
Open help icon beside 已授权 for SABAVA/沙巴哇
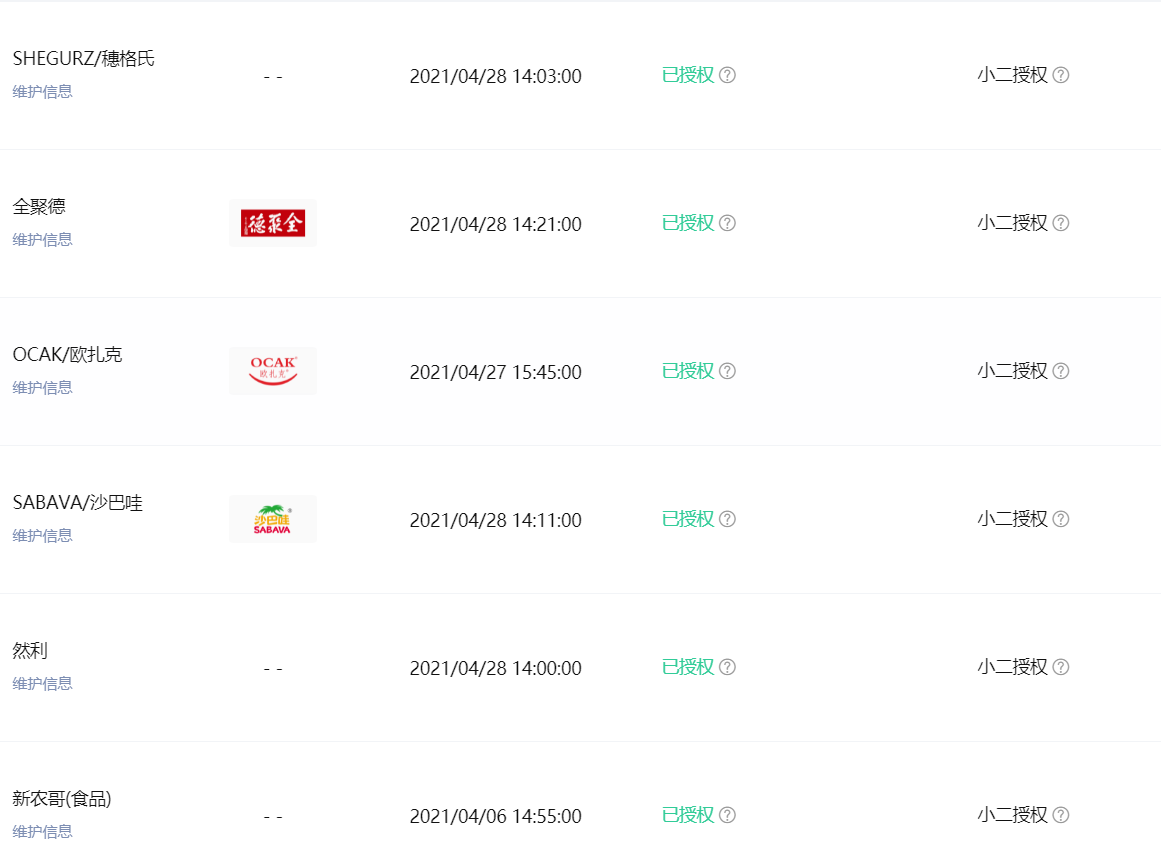click(727, 519)
